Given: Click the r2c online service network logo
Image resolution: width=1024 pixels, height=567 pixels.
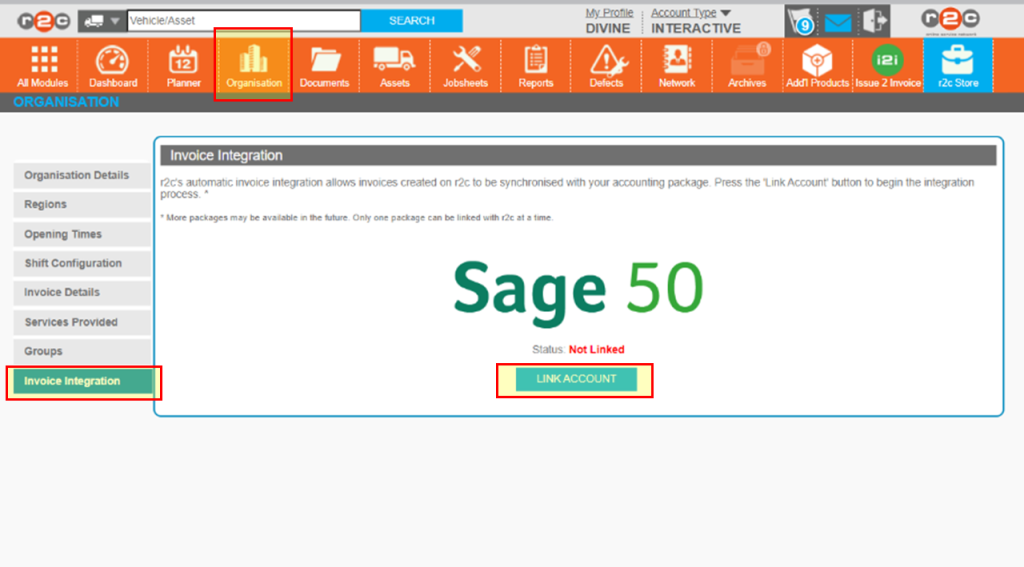Looking at the screenshot, I should tap(950, 21).
